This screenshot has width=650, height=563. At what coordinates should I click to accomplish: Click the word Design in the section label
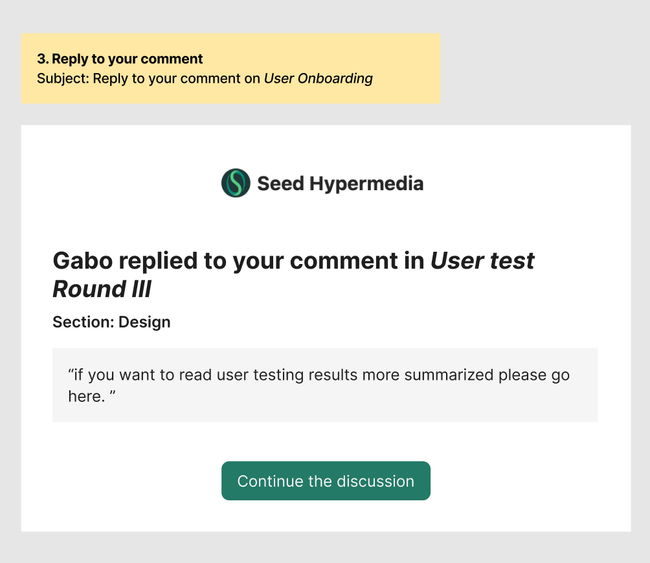pos(144,322)
